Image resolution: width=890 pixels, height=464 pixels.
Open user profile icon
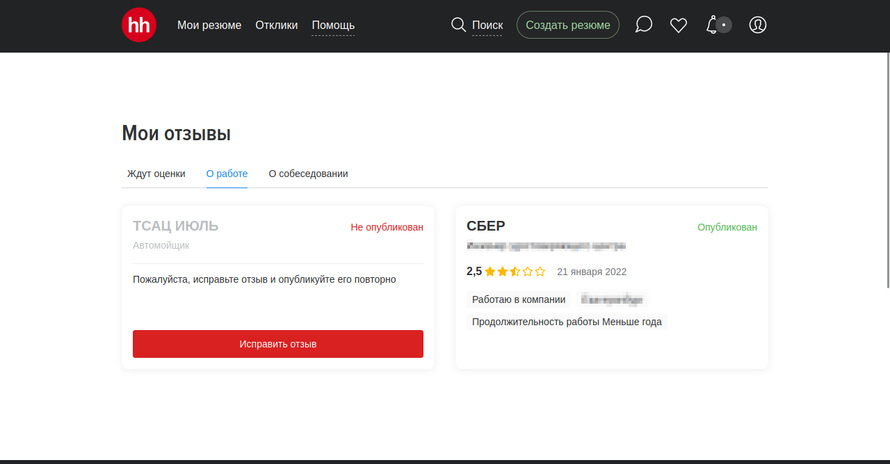pos(758,25)
